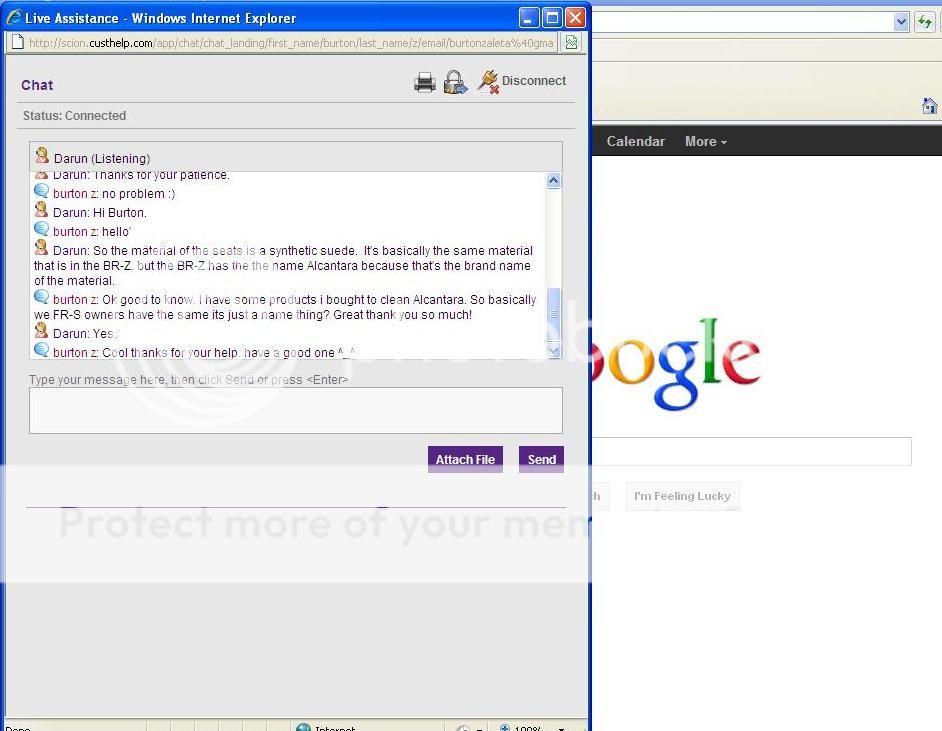Image resolution: width=942 pixels, height=731 pixels.
Task: Click the Darun agent avatar icon
Action: [x=42, y=157]
